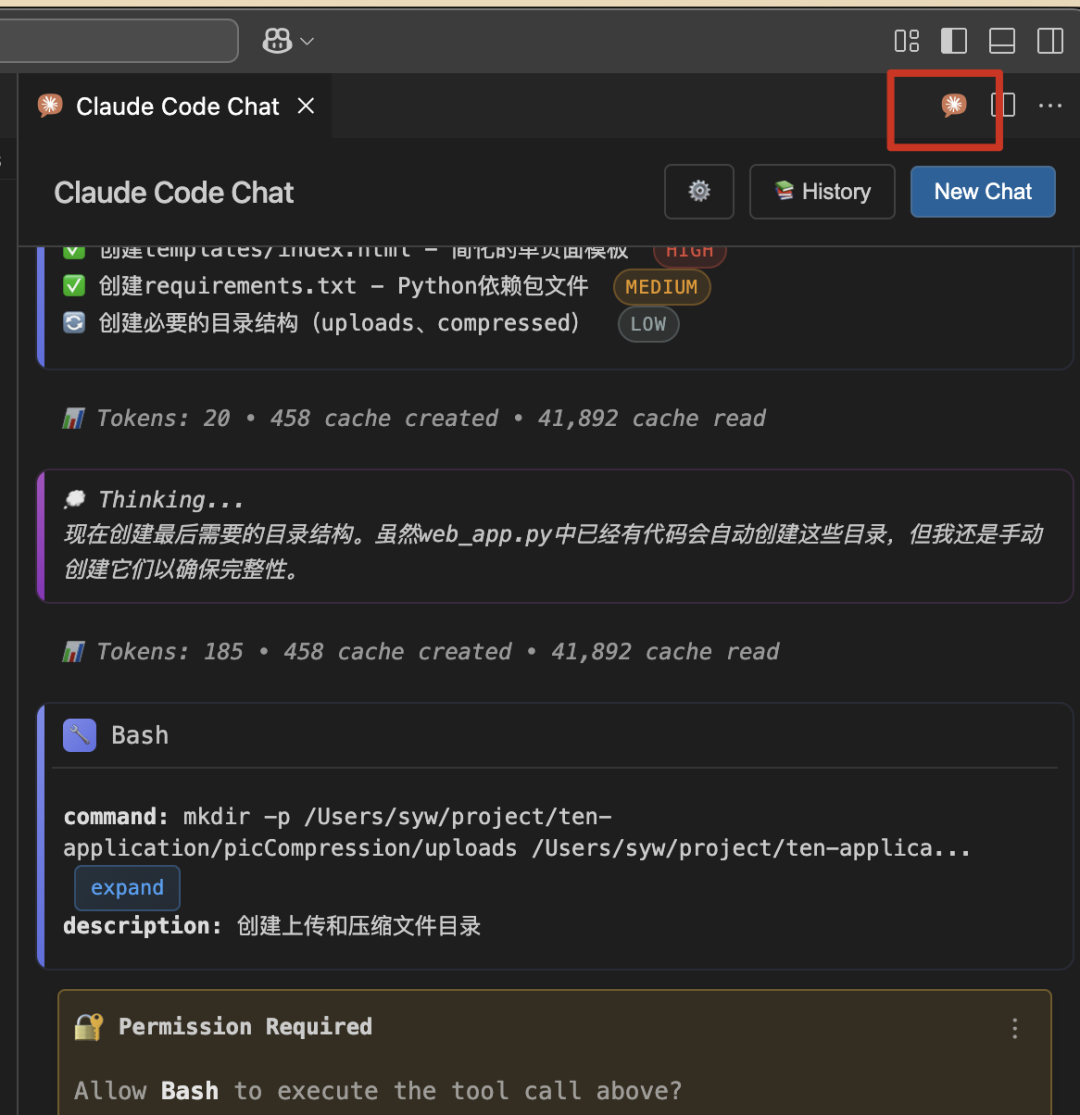Select the Claude Code Chat tab
This screenshot has height=1115, width=1080.
point(175,106)
